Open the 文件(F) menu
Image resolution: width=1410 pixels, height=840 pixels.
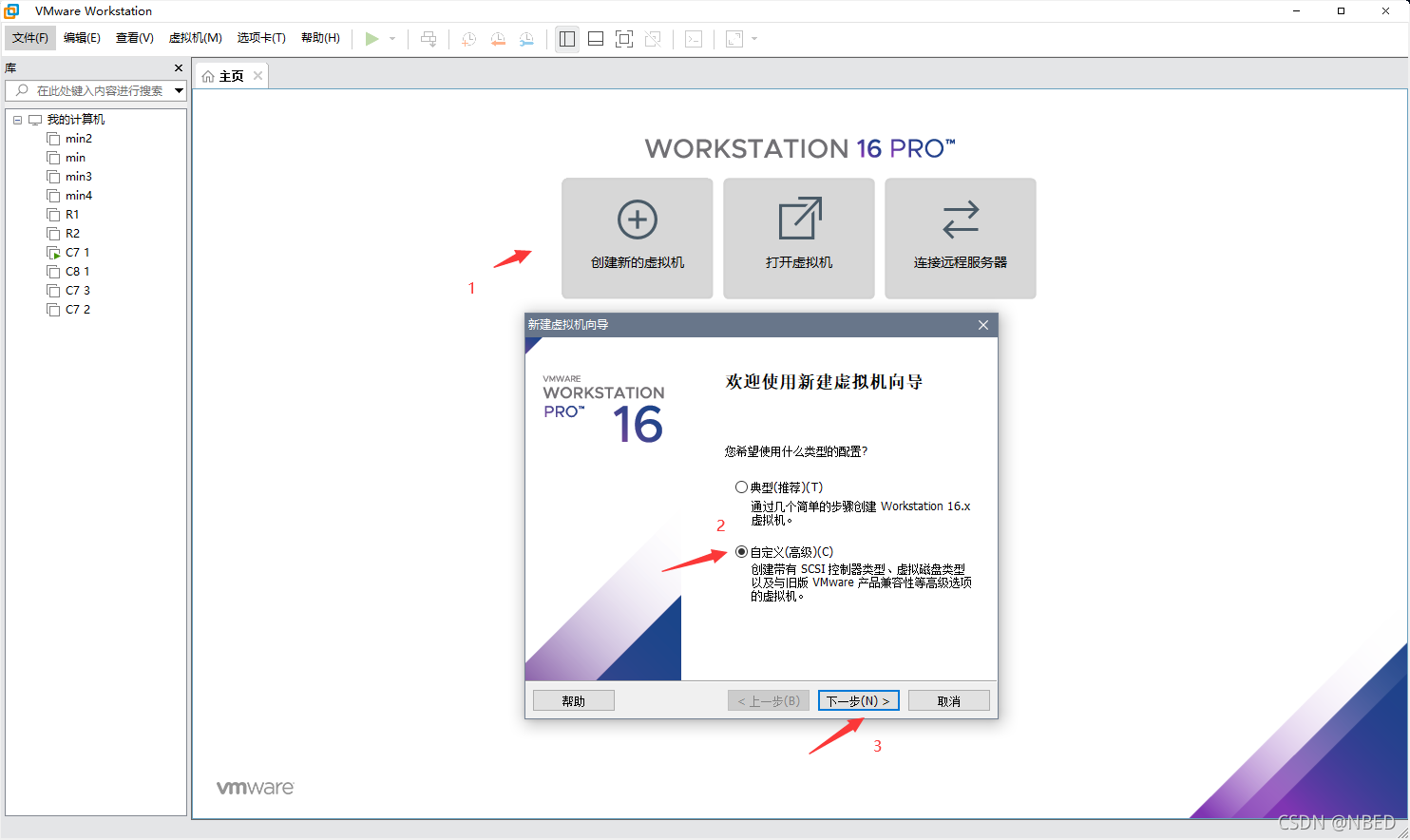point(30,38)
